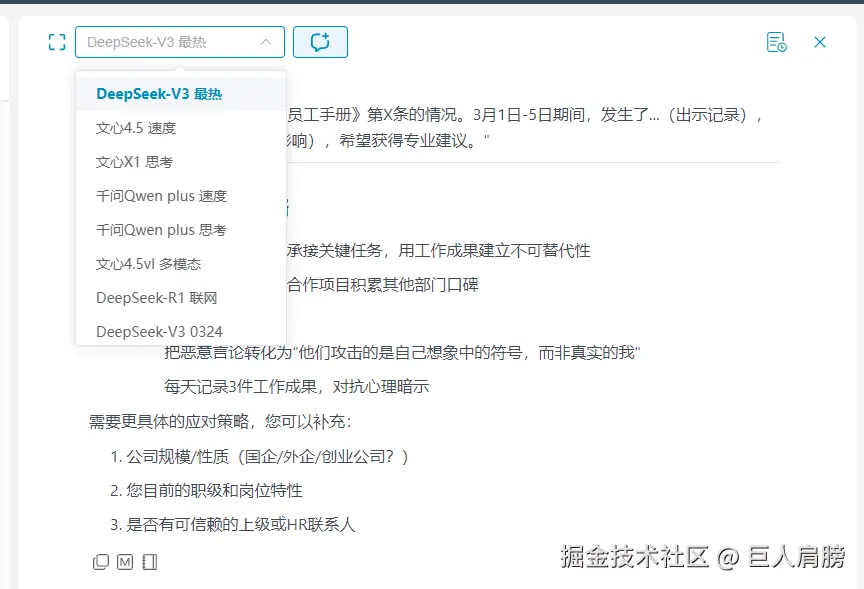This screenshot has height=589, width=864.
Task: Choose 文心4.5 速度 model
Action: [181, 128]
